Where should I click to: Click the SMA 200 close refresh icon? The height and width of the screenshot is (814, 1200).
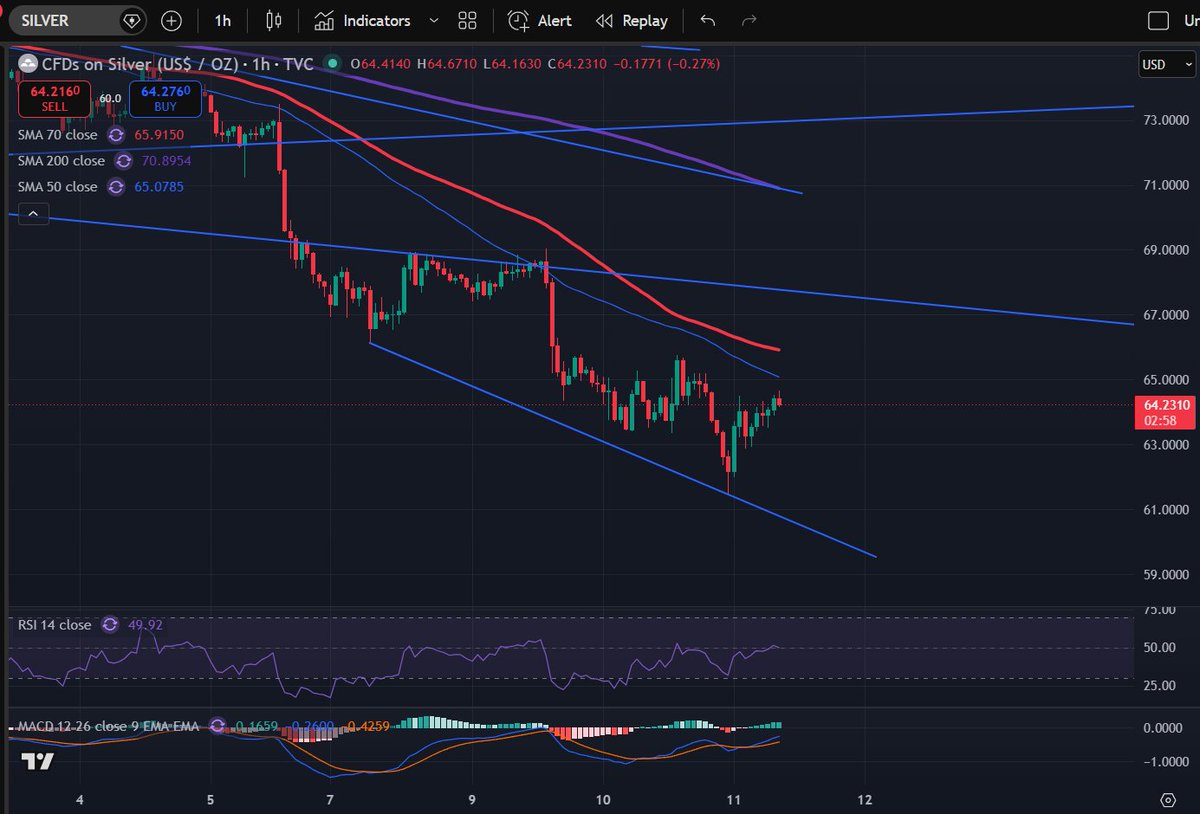point(123,161)
